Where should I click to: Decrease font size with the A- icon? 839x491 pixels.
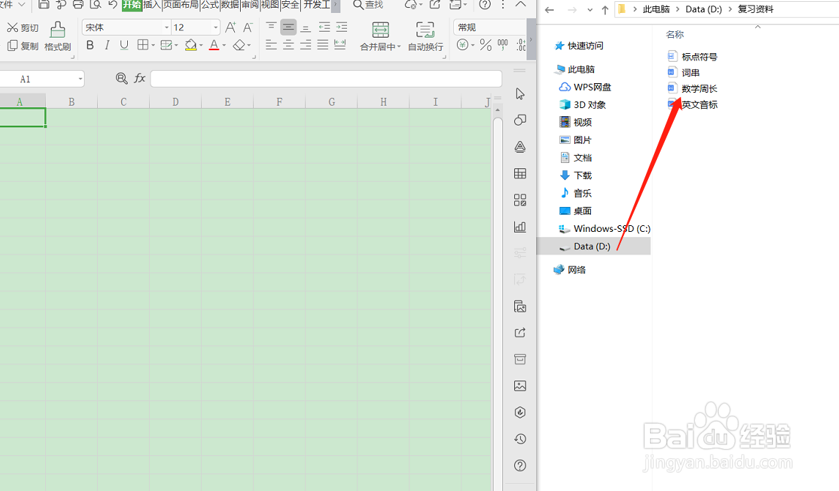click(x=248, y=27)
